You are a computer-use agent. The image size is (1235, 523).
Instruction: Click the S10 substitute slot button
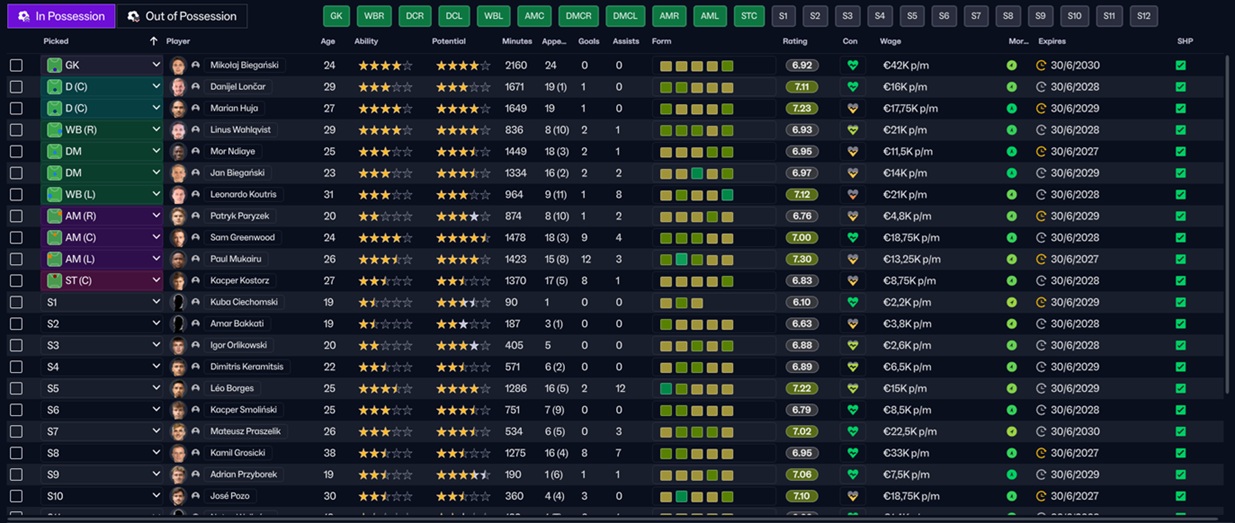[1074, 16]
